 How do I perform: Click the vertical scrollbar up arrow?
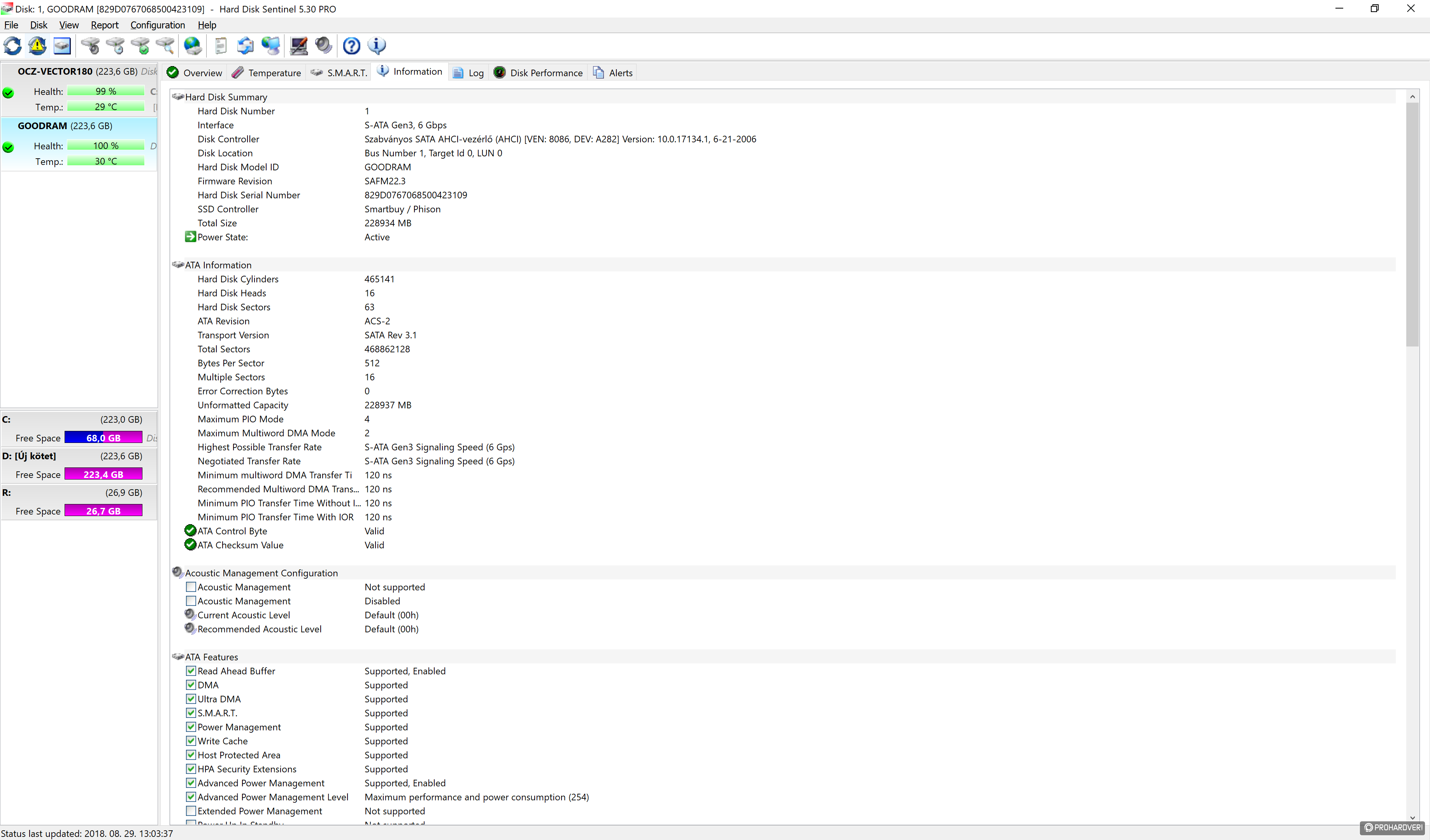[1412, 97]
